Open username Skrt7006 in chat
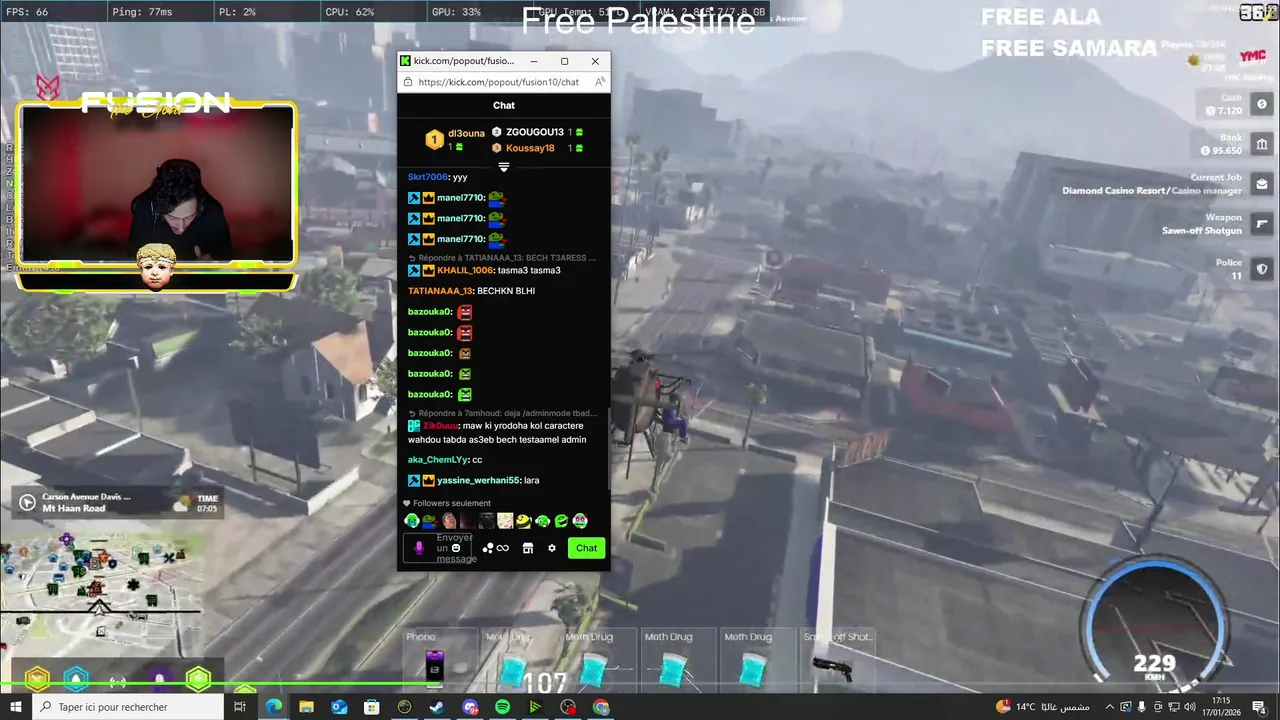 pos(428,177)
